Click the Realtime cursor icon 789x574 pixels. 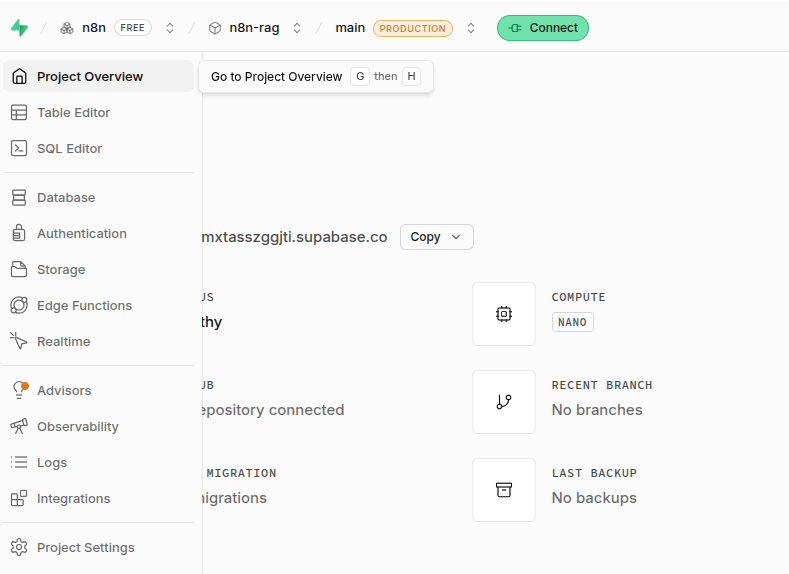(x=19, y=341)
